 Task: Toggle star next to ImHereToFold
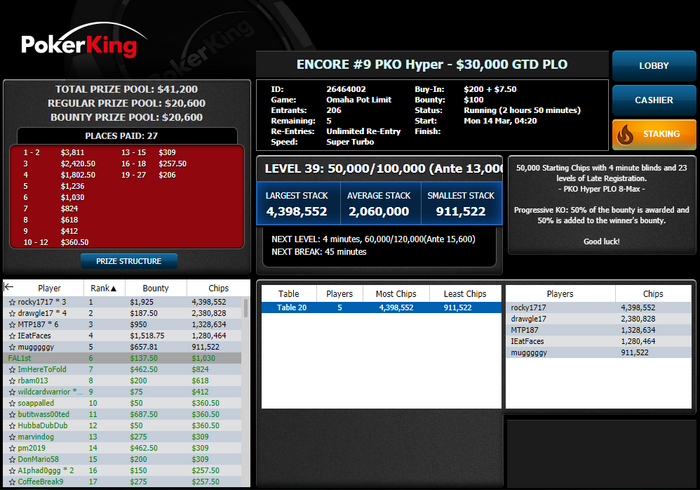click(12, 370)
